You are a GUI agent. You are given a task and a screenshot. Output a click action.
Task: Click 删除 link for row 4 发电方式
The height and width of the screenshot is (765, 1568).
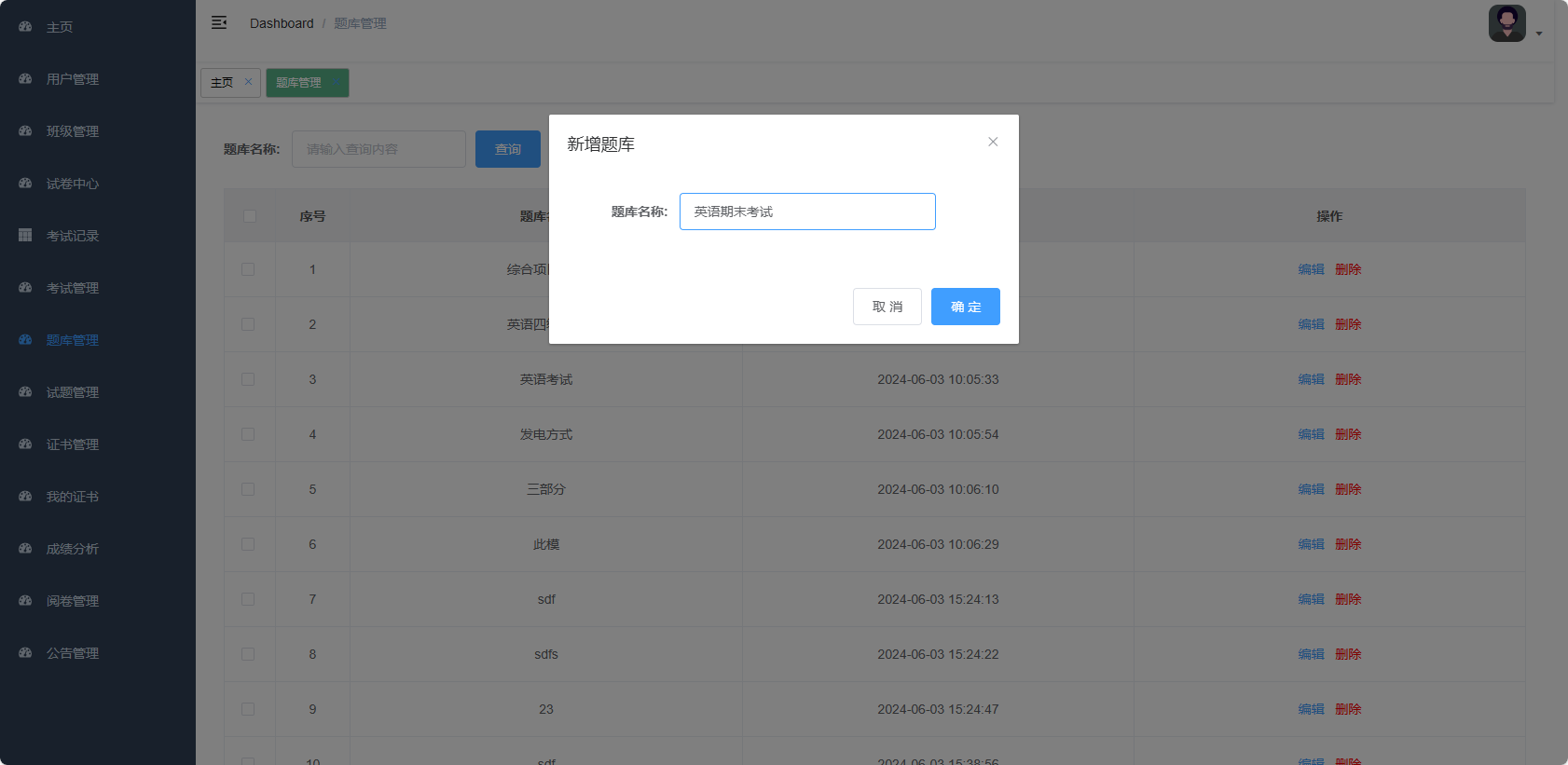click(1348, 434)
